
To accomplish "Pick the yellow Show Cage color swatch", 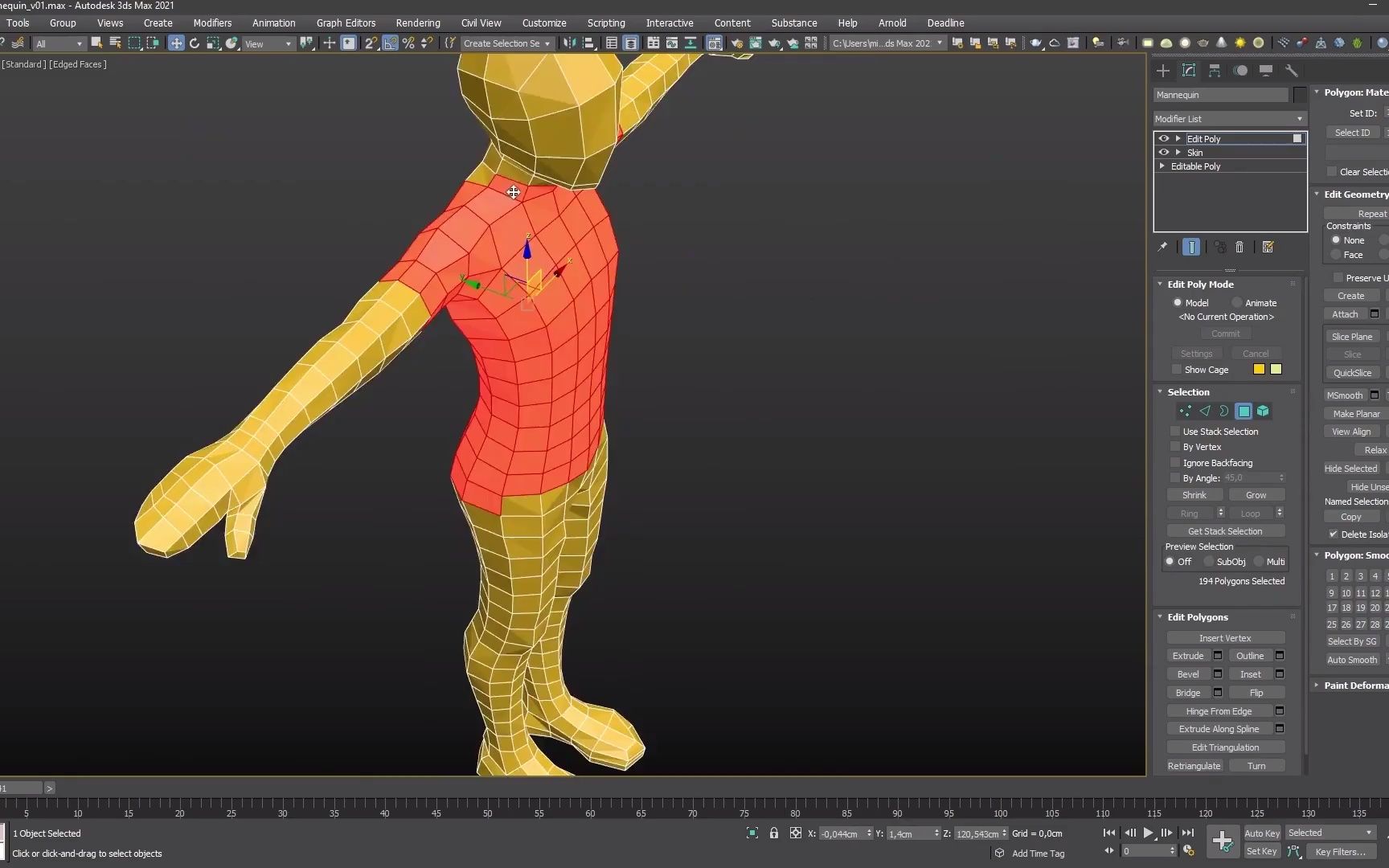I will pyautogui.click(x=1258, y=369).
